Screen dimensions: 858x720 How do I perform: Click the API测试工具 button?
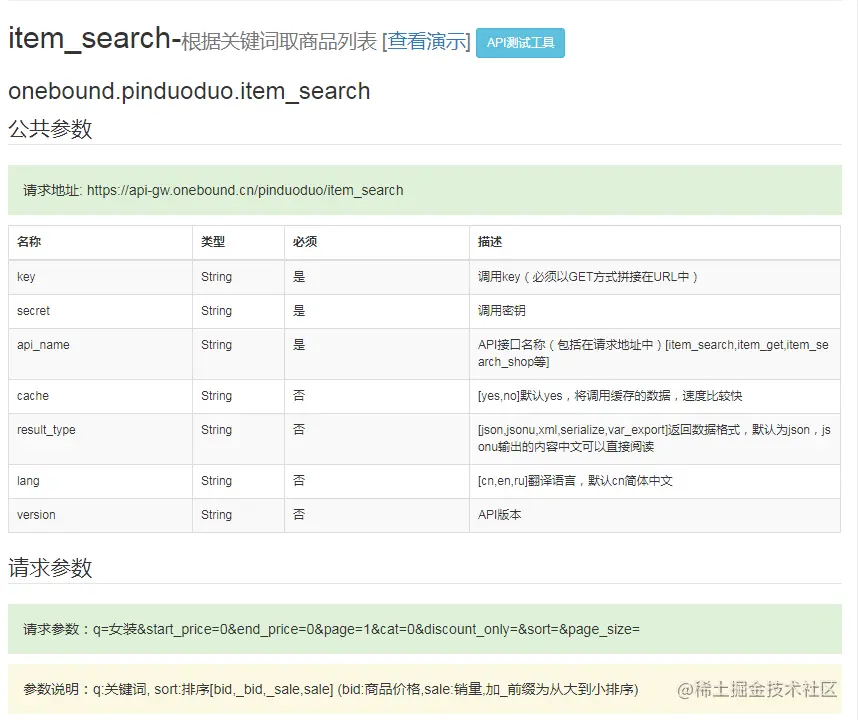click(x=520, y=43)
